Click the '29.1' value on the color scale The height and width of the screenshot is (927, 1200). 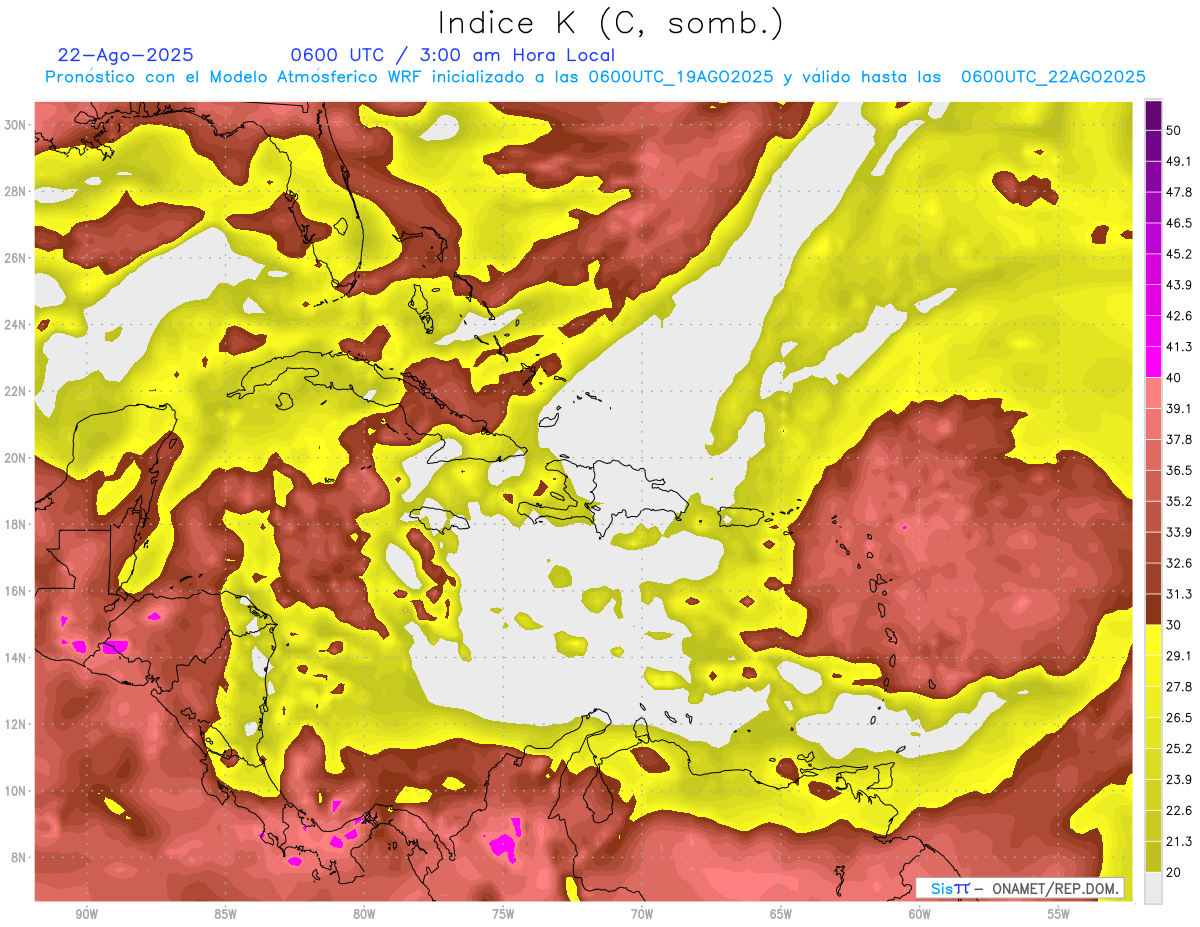pyautogui.click(x=1179, y=656)
